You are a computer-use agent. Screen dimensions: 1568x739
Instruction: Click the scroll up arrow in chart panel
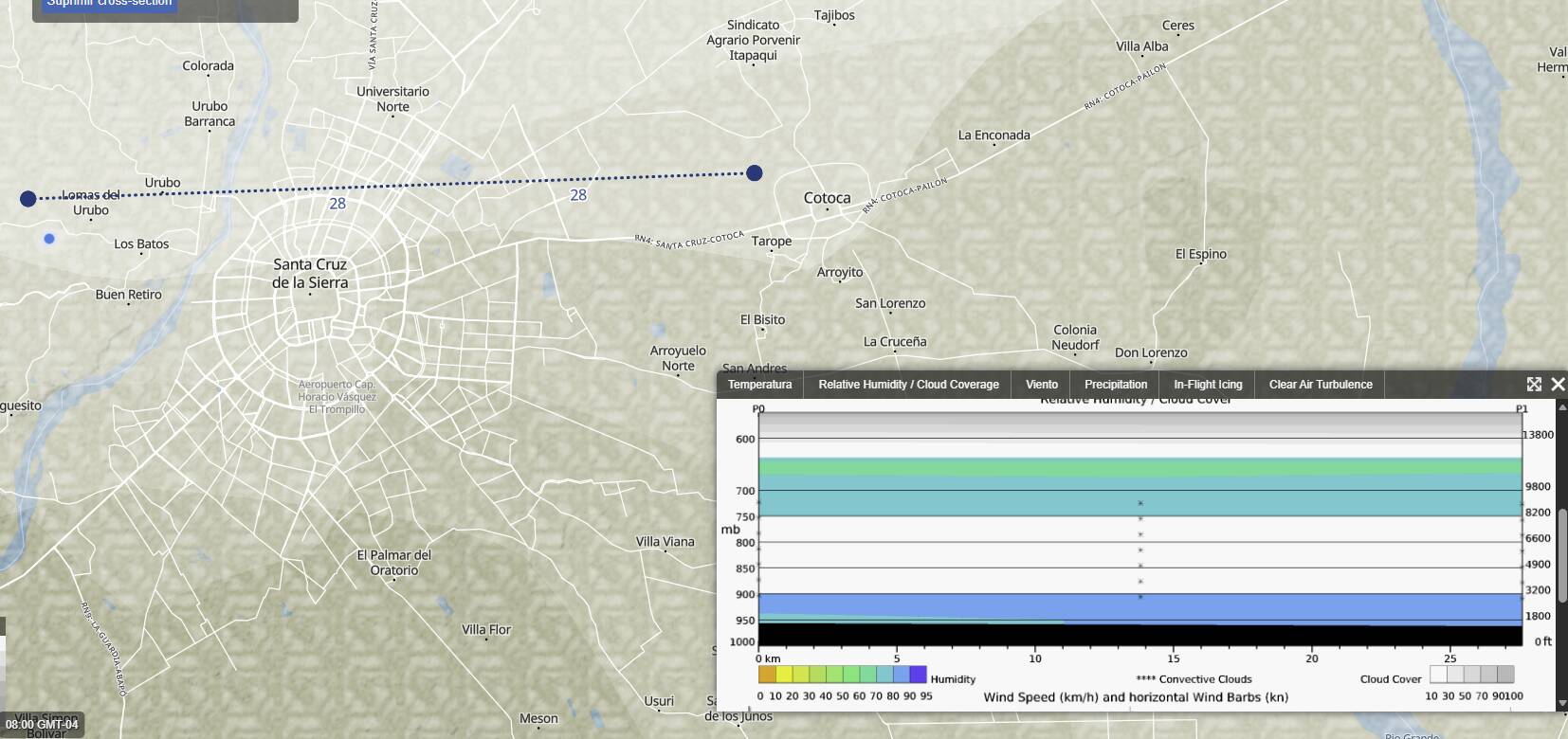click(1561, 407)
